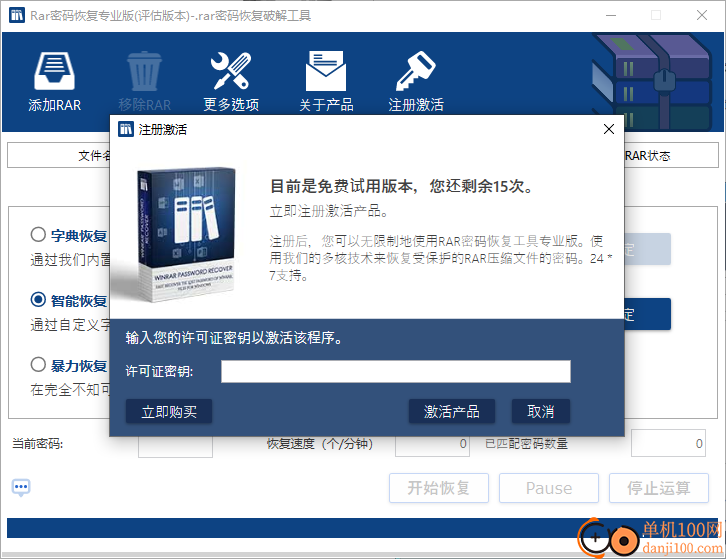Select the 字典恢复 radio option
This screenshot has width=726, height=559.
tap(38, 234)
